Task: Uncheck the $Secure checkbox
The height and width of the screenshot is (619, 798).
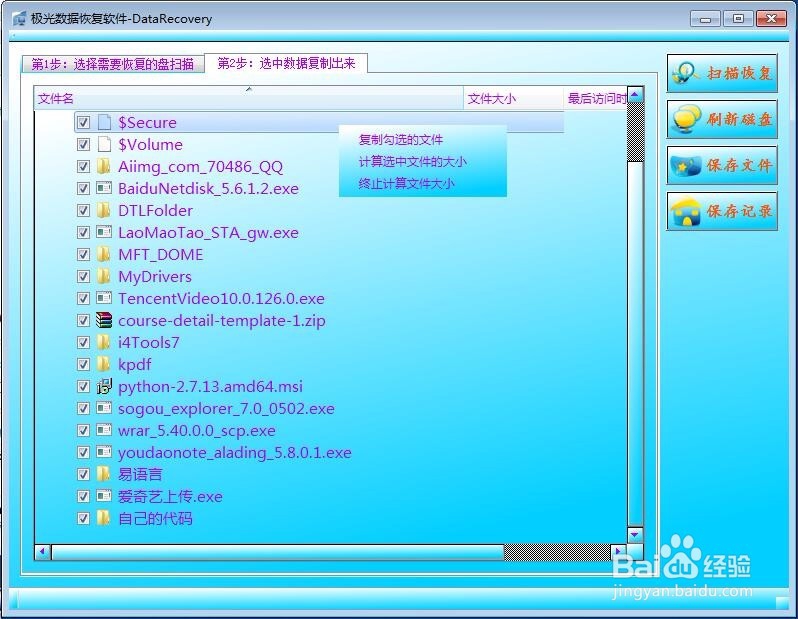Action: [x=83, y=122]
